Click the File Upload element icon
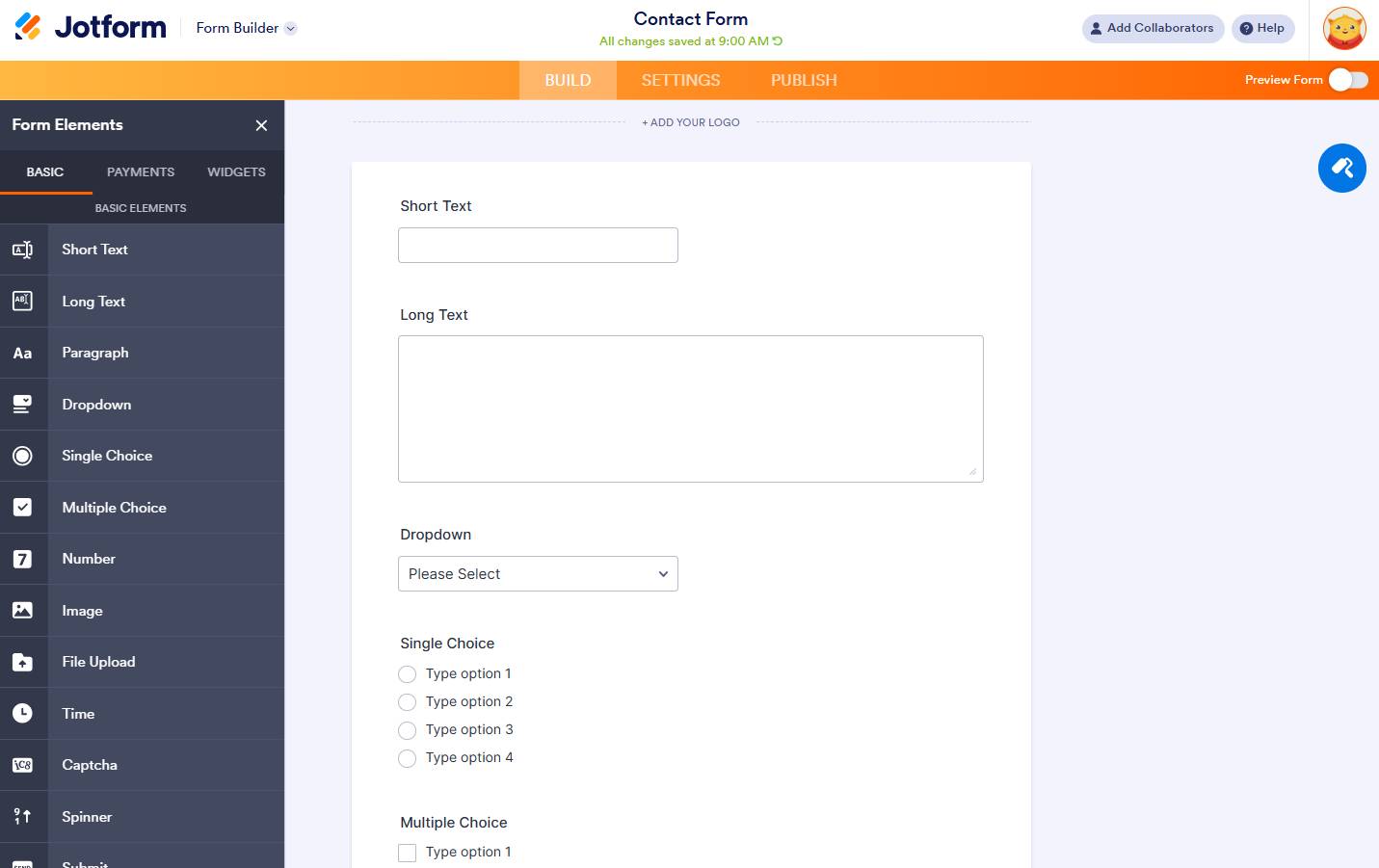 pos(23,662)
